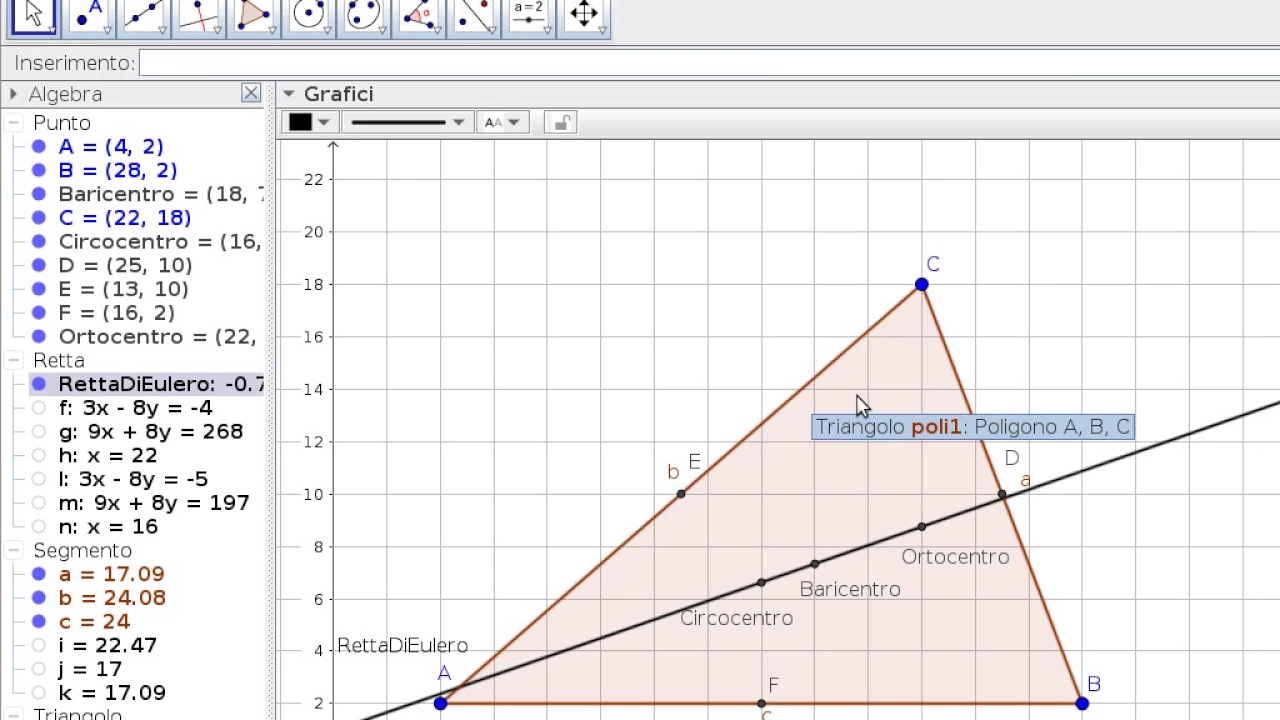Show segment k = 17.09
This screenshot has width=1280, height=720.
(39, 693)
